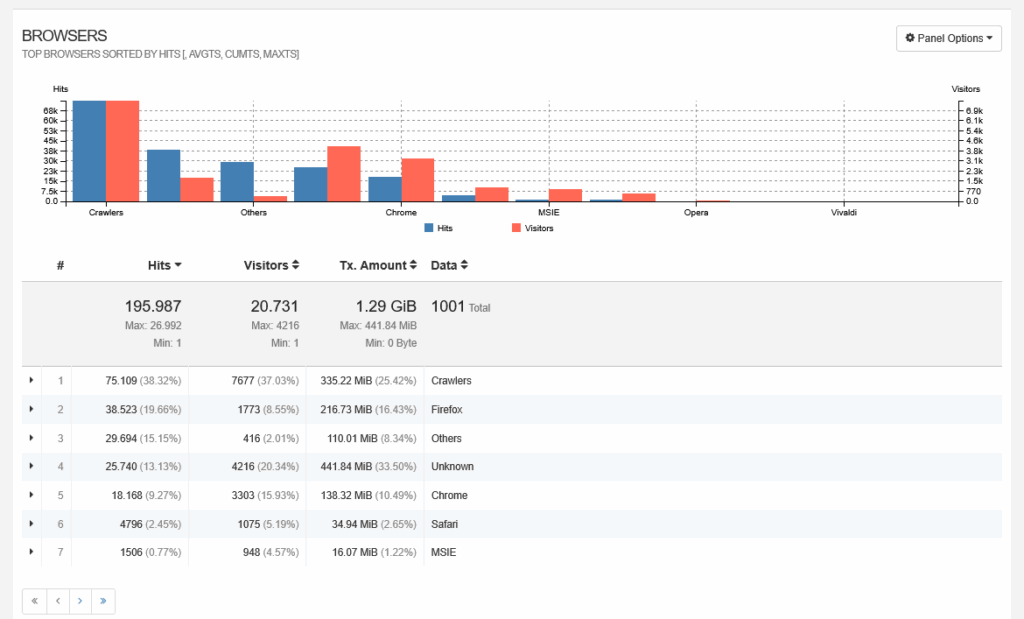Expand the Safari row details
The image size is (1024, 619).
pyautogui.click(x=30, y=523)
